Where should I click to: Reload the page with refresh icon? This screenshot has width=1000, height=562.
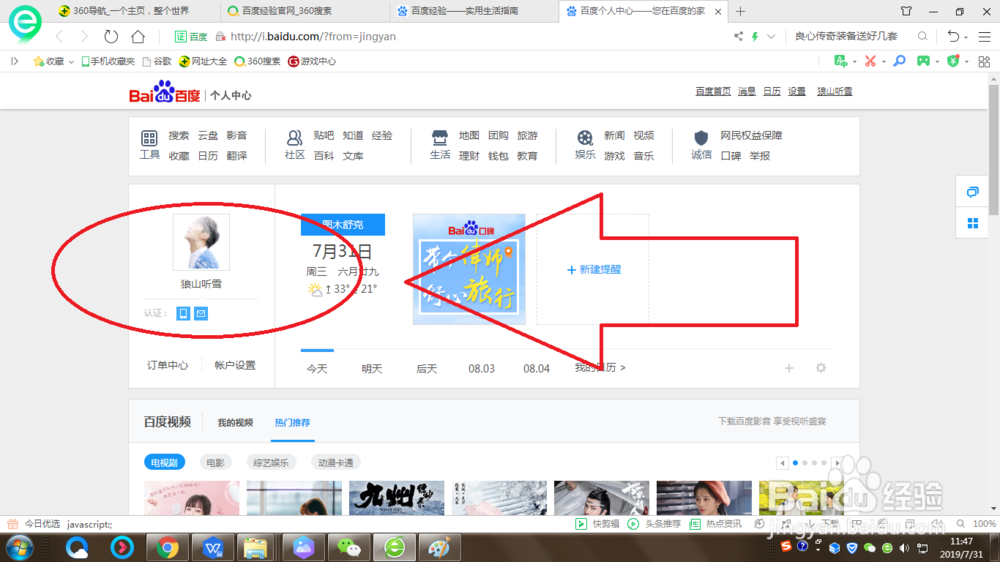(111, 36)
